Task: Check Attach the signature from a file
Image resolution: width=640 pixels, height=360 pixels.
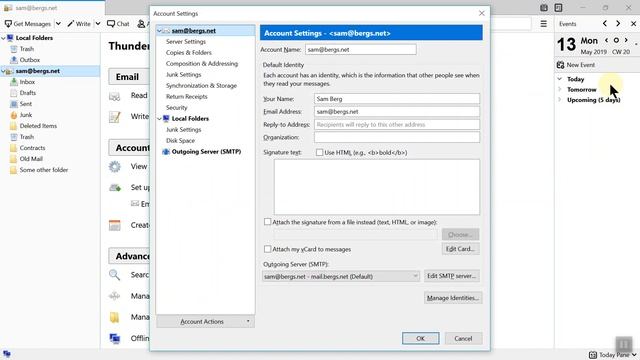Action: coord(267,222)
